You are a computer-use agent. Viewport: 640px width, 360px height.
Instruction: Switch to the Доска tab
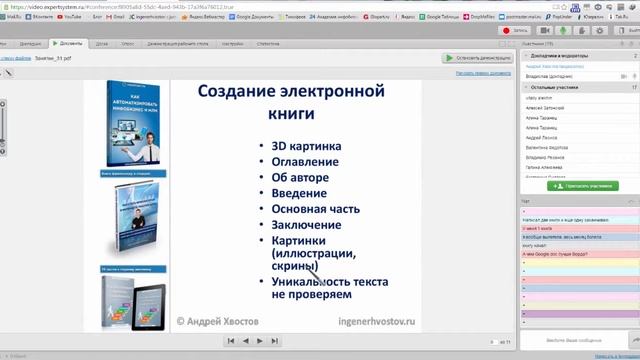(x=102, y=44)
